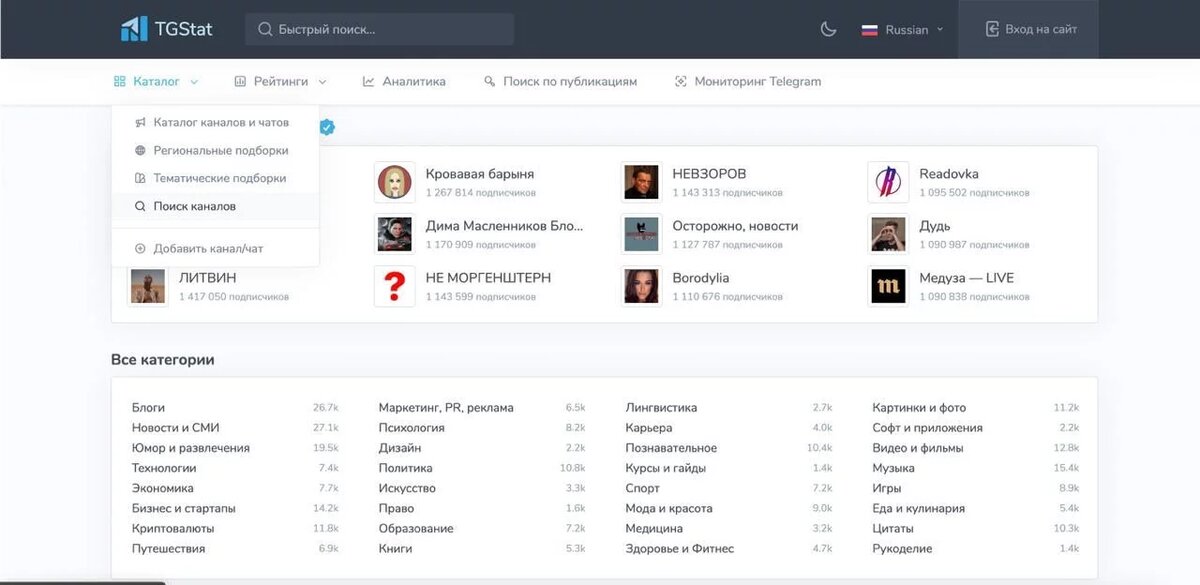
Task: Open the Юмор и развлечения category
Action: [191, 448]
